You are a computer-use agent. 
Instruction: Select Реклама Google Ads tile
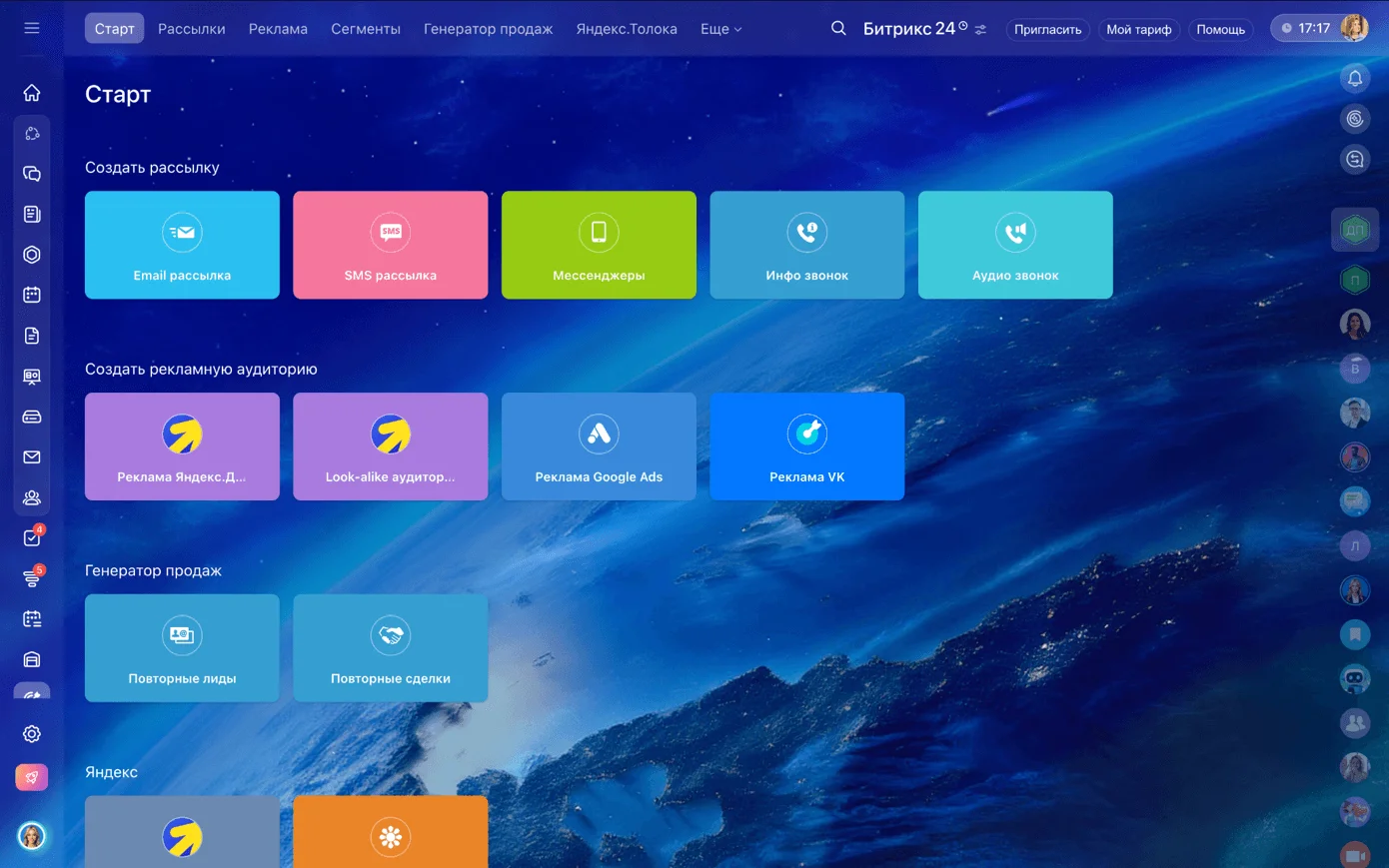click(599, 446)
